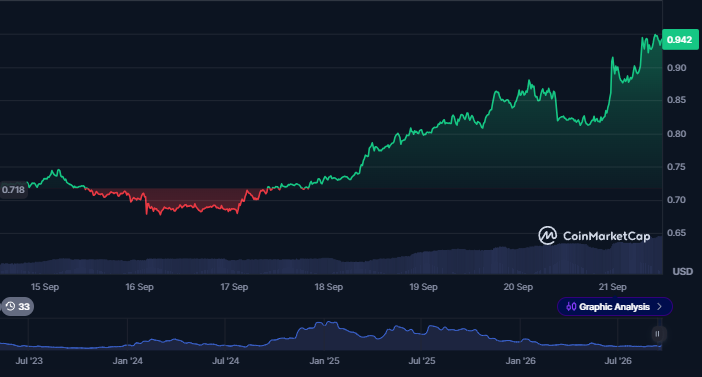Click the current price label 0.942
This screenshot has width=702, height=377.
pos(680,40)
